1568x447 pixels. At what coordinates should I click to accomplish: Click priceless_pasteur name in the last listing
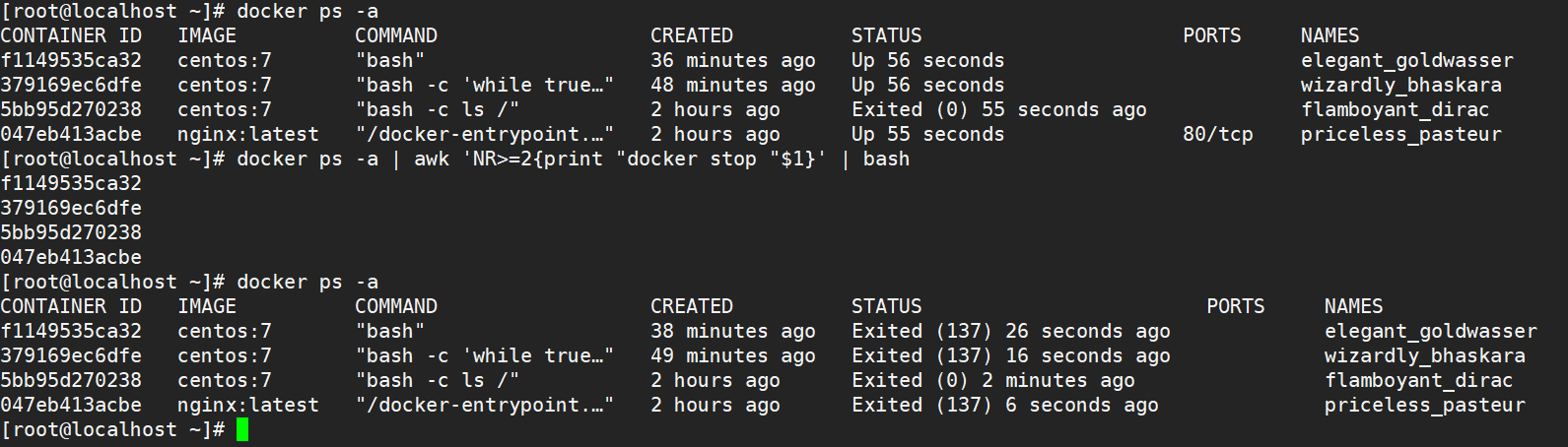point(1424,406)
